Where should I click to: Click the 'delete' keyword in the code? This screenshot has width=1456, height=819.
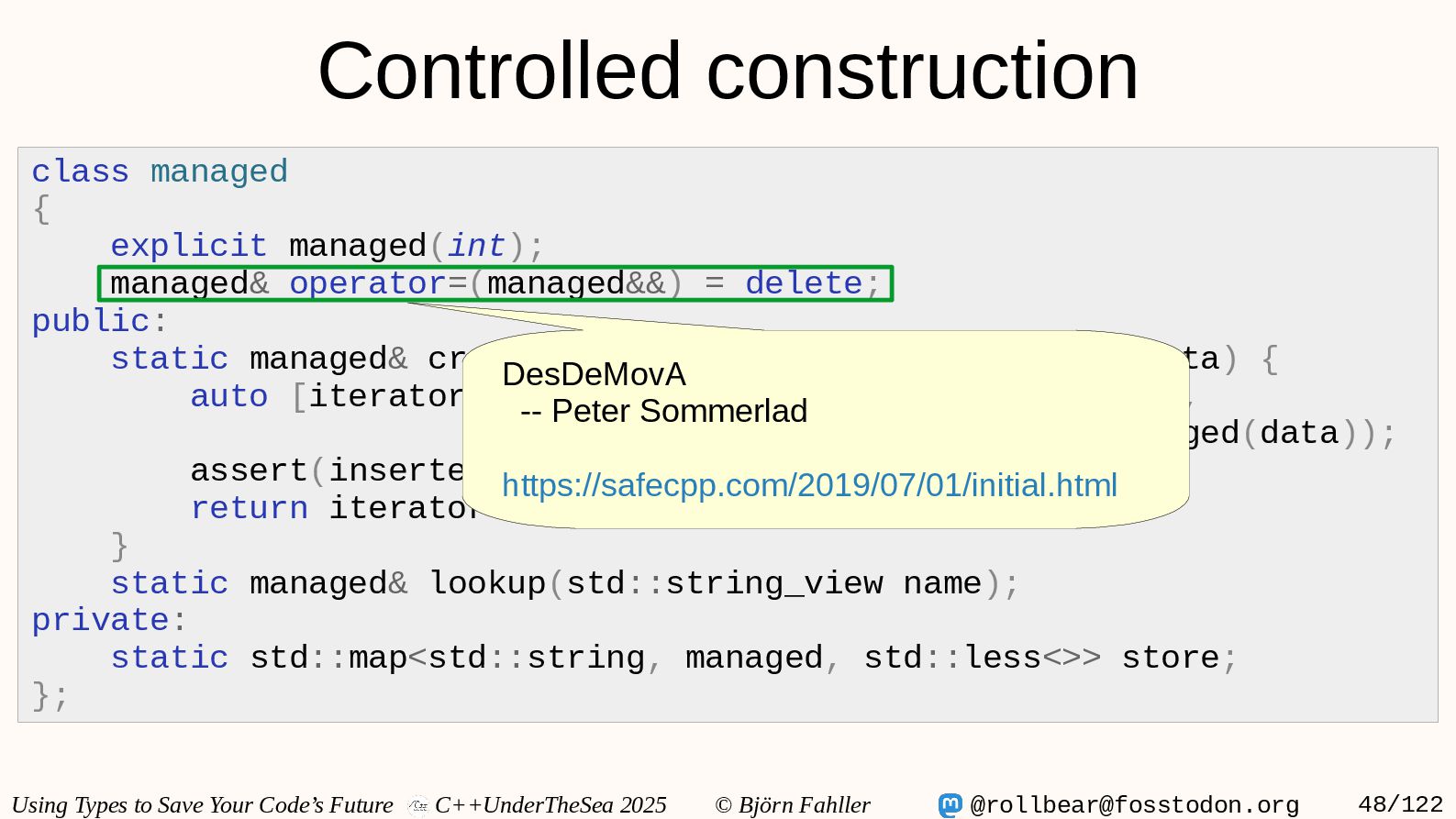803,283
